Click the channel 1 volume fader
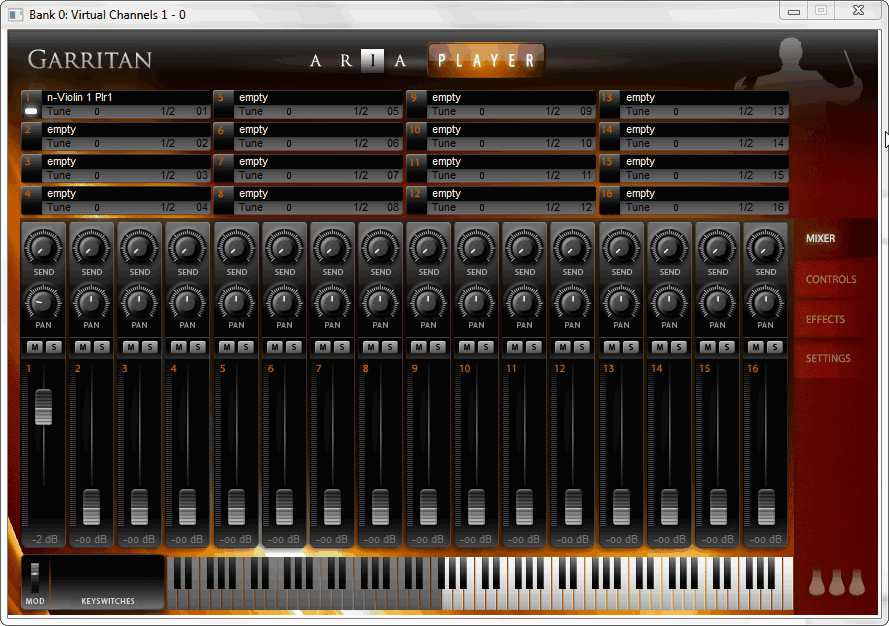The width and height of the screenshot is (889, 626). coord(43,407)
